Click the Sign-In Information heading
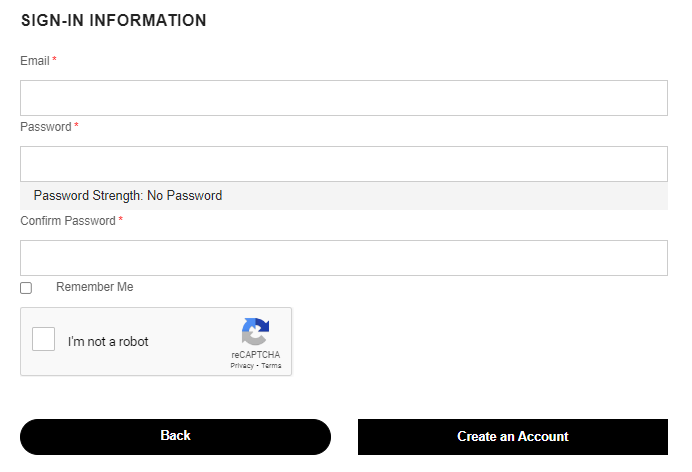The width and height of the screenshot is (692, 472). (x=114, y=20)
